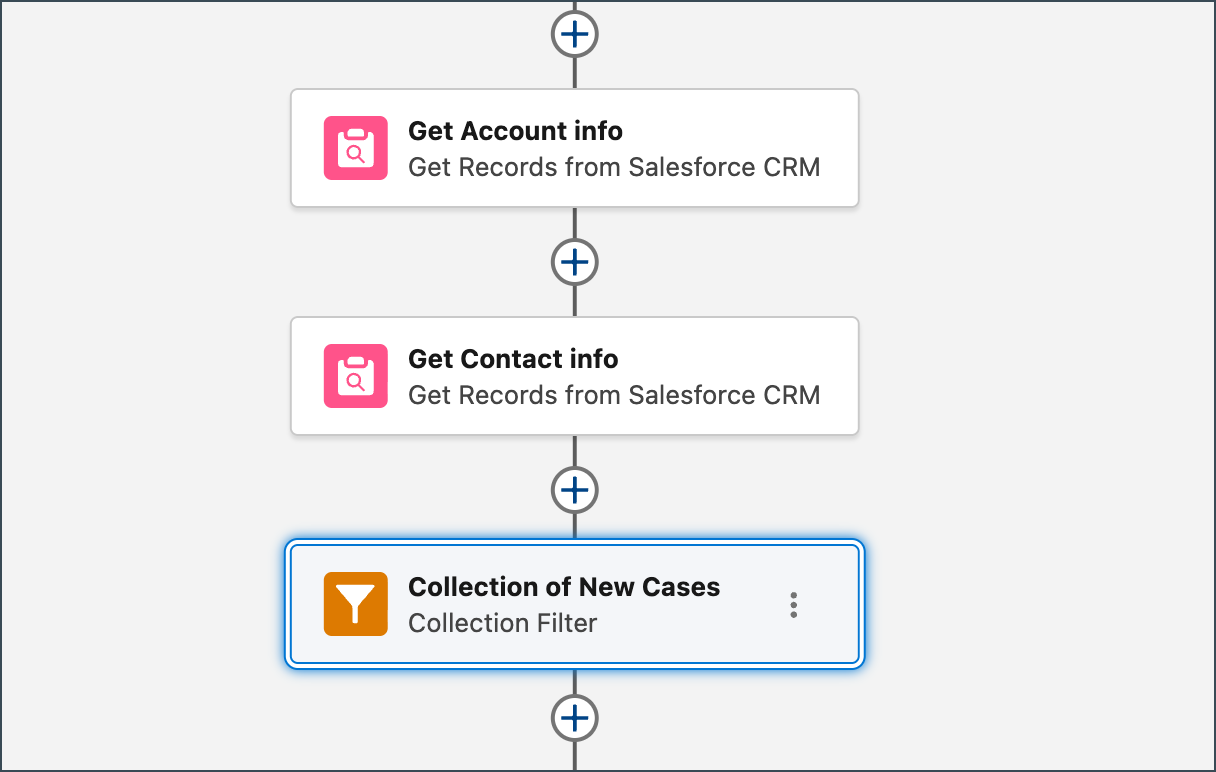Click connector line just below Get Contact info
The image size is (1216, 772).
(574, 452)
